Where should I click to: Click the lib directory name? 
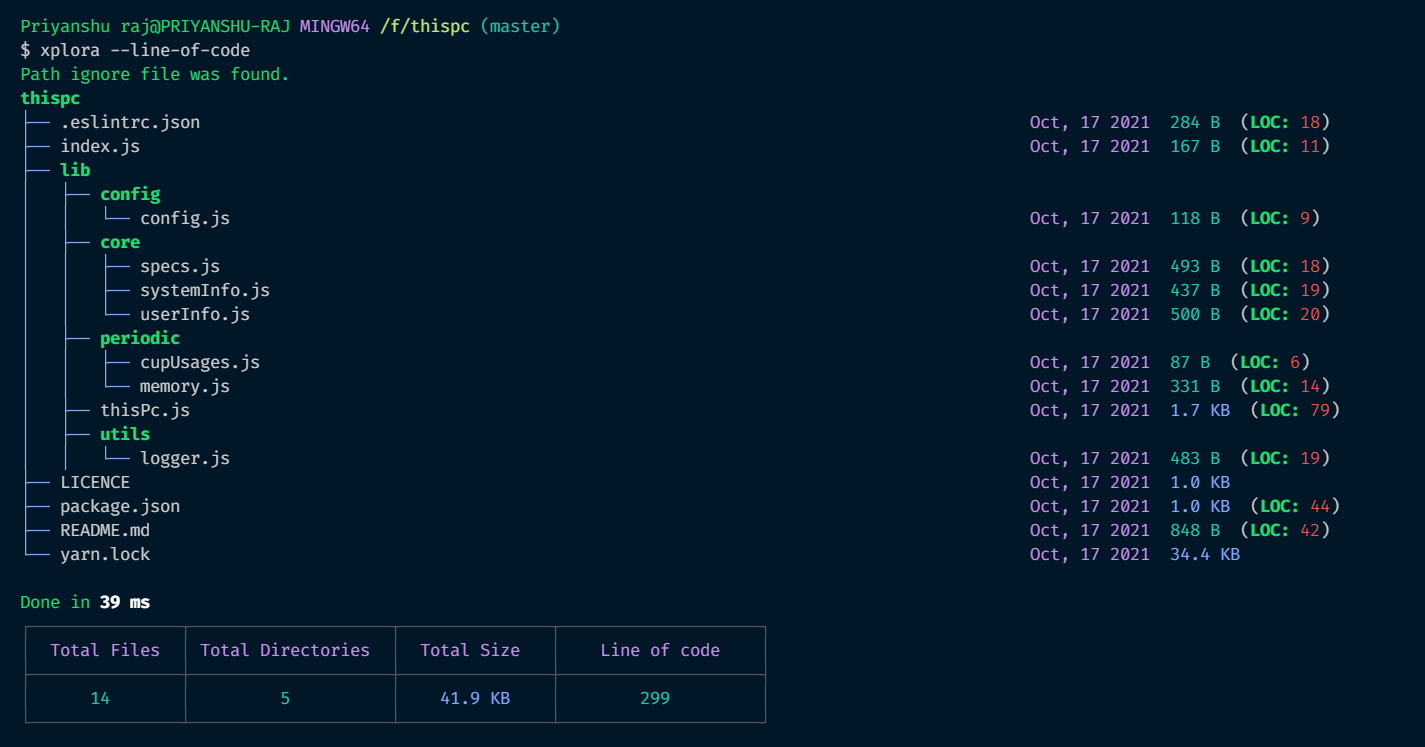(75, 170)
